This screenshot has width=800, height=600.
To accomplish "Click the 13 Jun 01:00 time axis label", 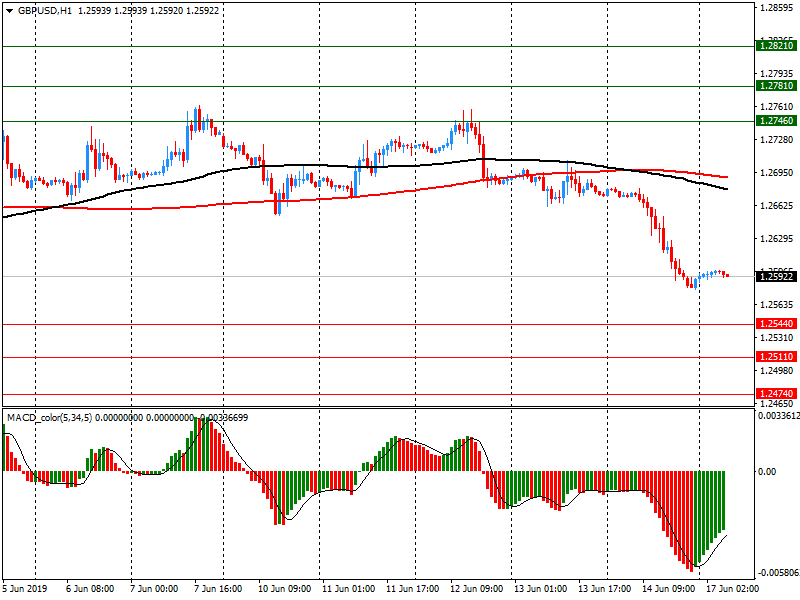I will coord(541,589).
